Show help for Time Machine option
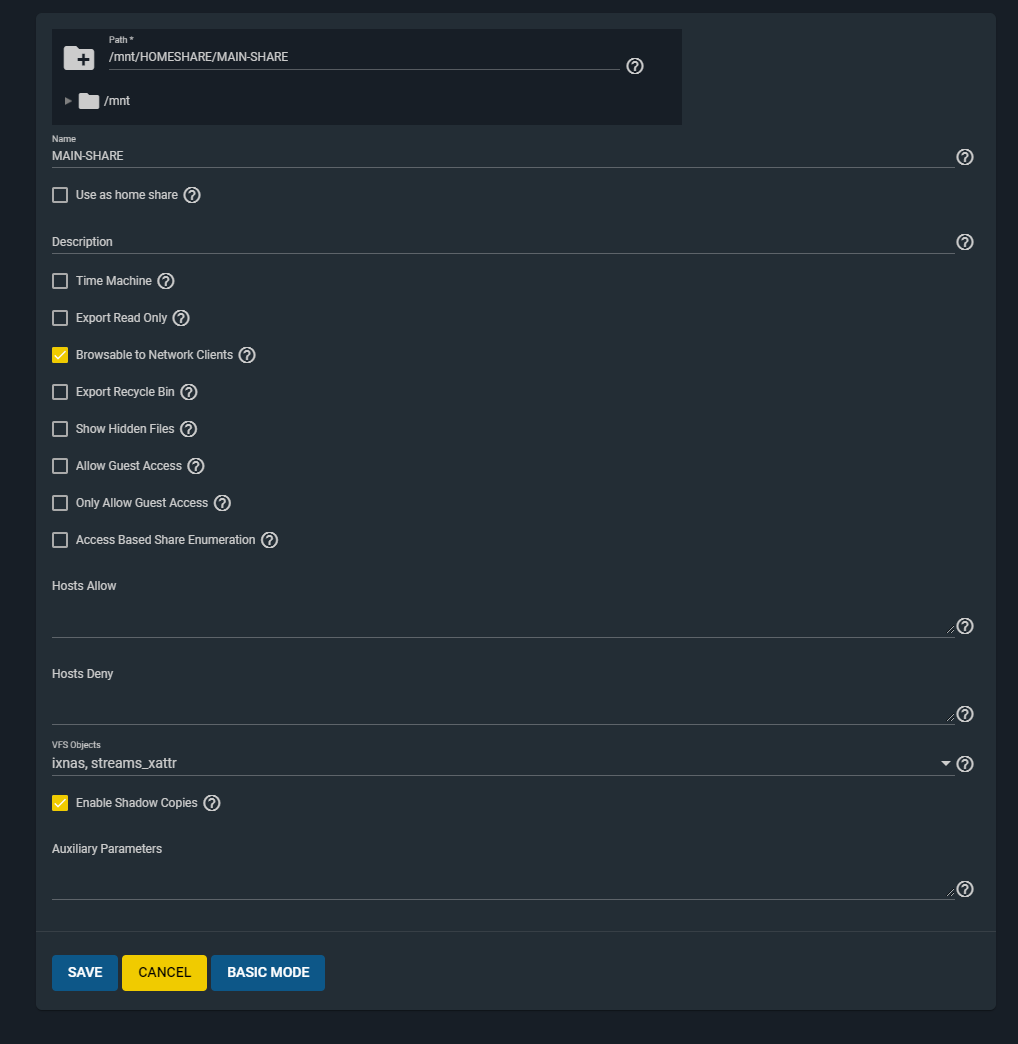 pos(166,281)
